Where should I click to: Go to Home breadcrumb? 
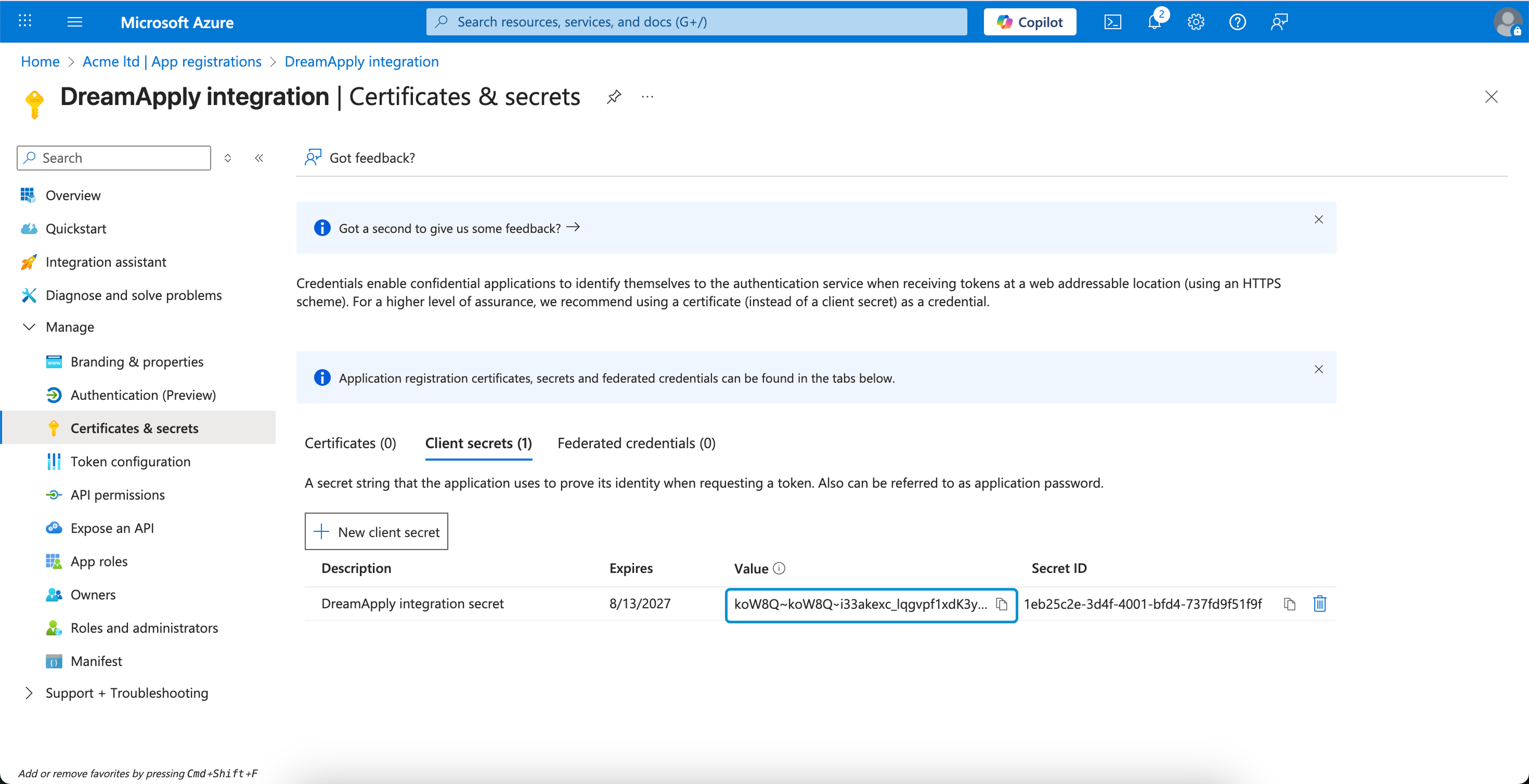[41, 62]
